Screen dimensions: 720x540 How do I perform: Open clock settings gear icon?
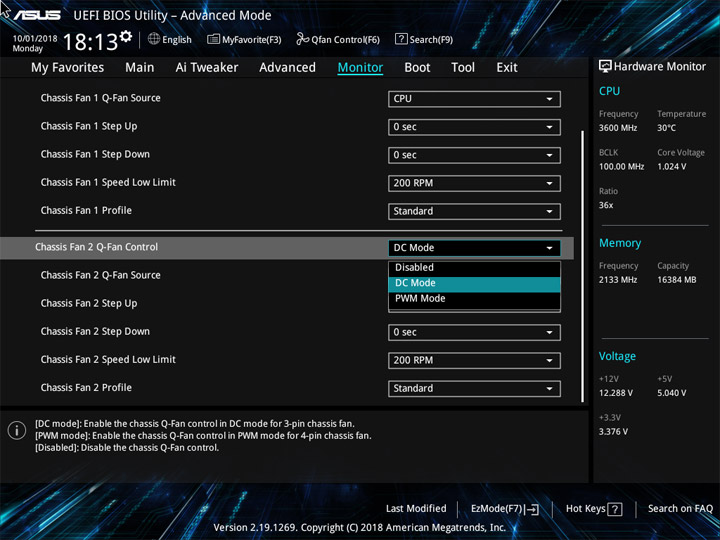click(126, 36)
